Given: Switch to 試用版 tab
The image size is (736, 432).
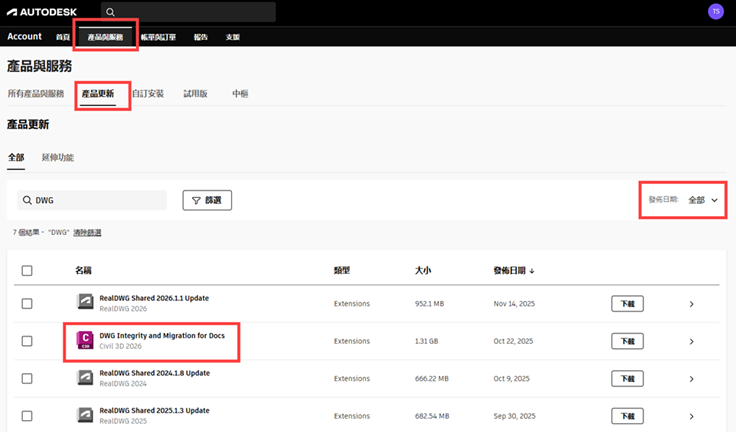Looking at the screenshot, I should click(195, 93).
